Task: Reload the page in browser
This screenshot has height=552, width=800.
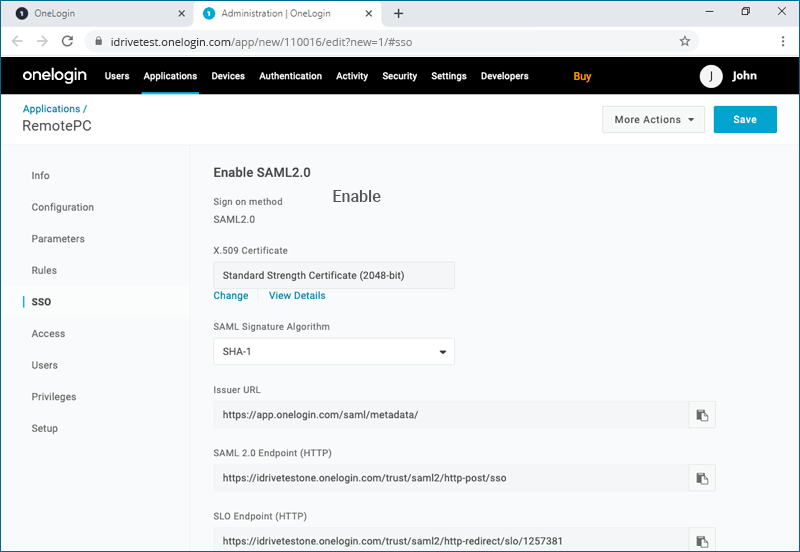Action: (67, 41)
